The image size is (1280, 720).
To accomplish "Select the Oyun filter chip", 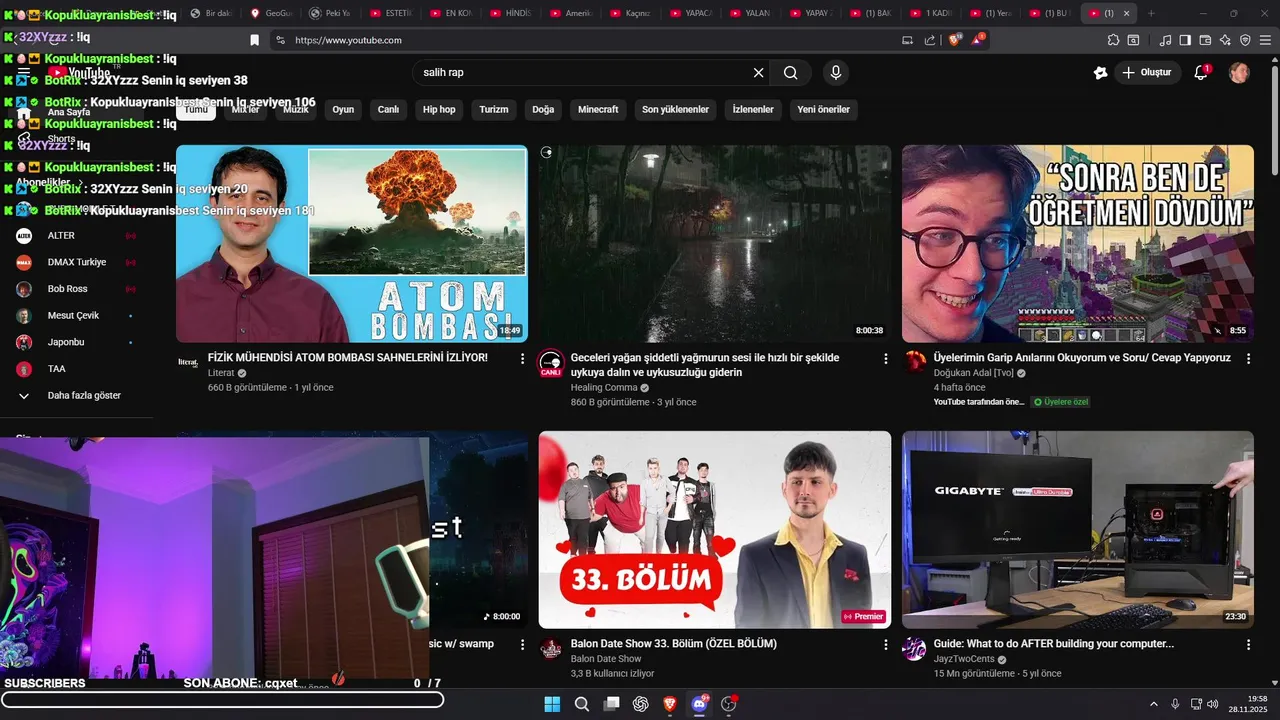I will pyautogui.click(x=343, y=109).
